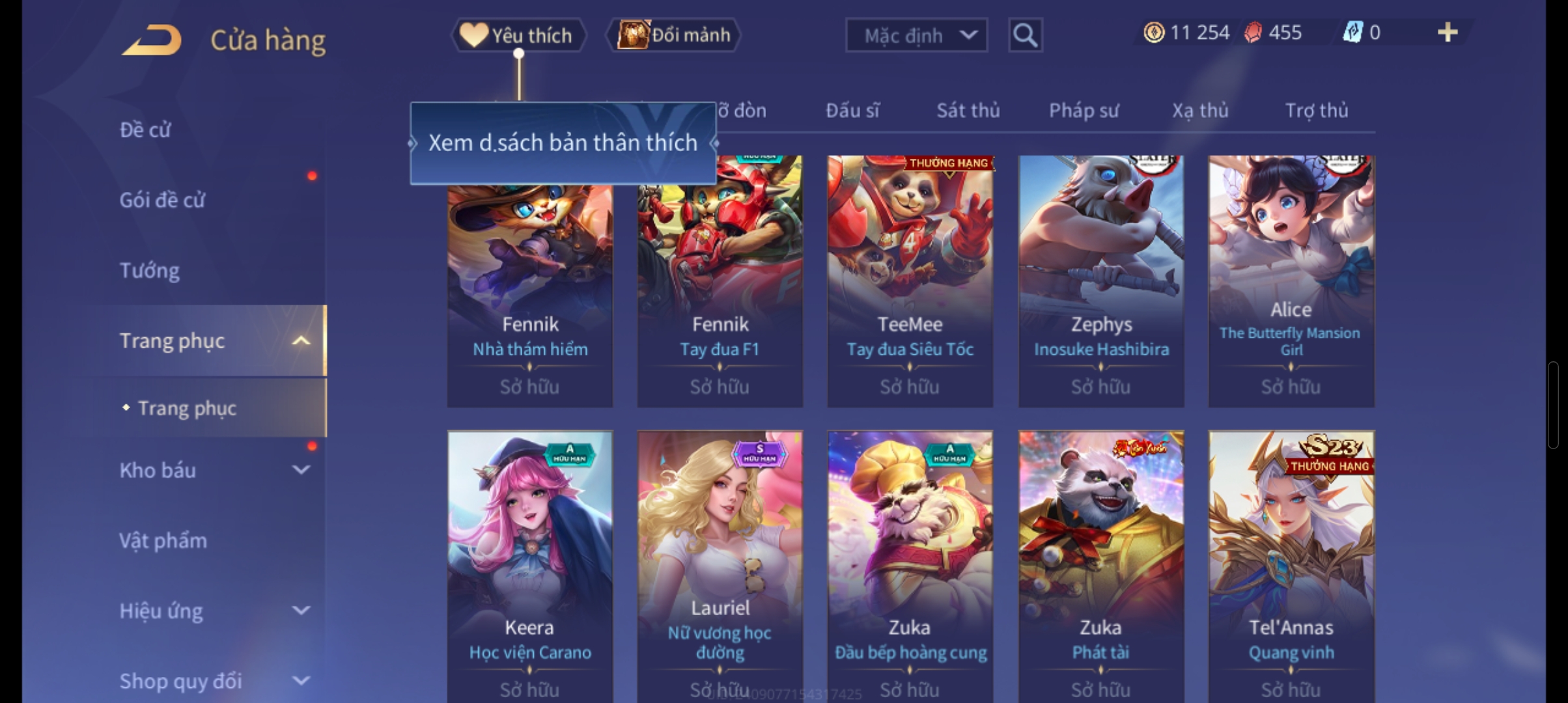This screenshot has height=703, width=1568.
Task: Open Đổi mảnh fragment exchange
Action: click(x=673, y=35)
